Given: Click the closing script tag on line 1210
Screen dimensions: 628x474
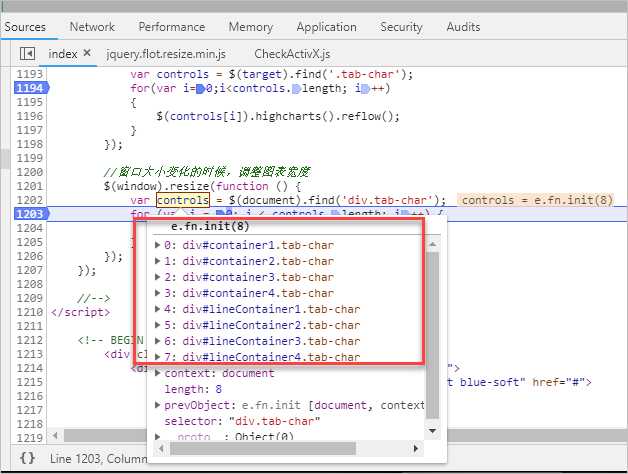Looking at the screenshot, I should coord(81,312).
